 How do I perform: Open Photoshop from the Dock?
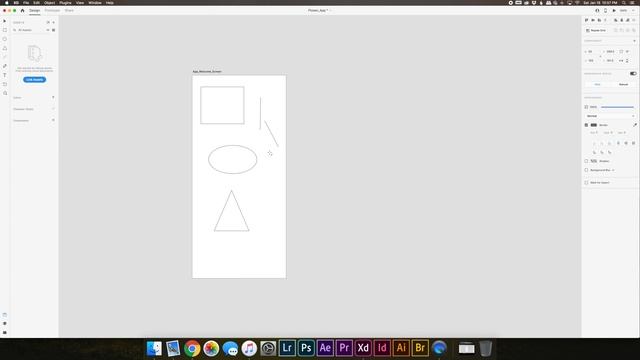point(306,348)
